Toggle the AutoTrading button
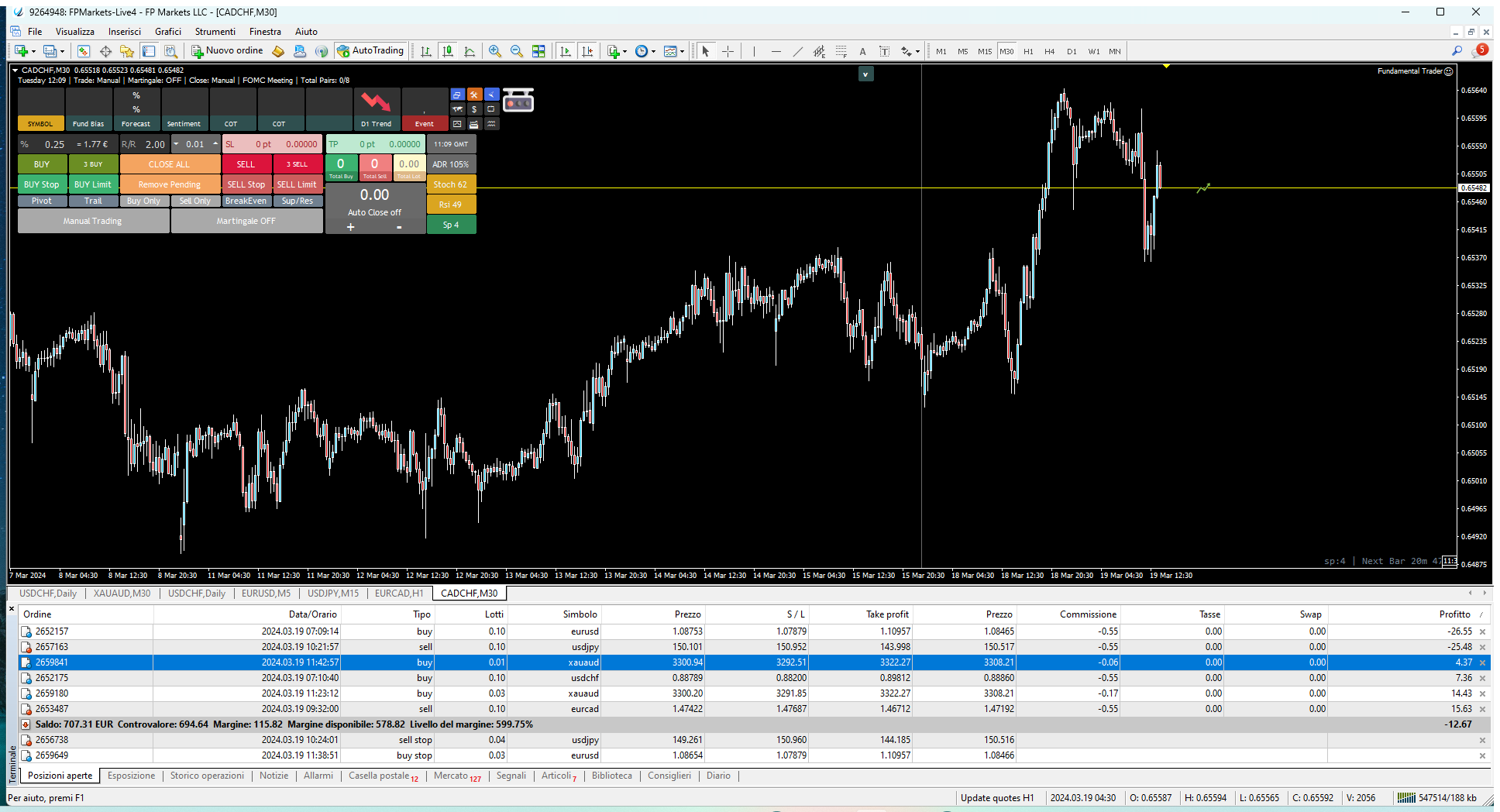This screenshot has height=812, width=1500. pyautogui.click(x=370, y=50)
